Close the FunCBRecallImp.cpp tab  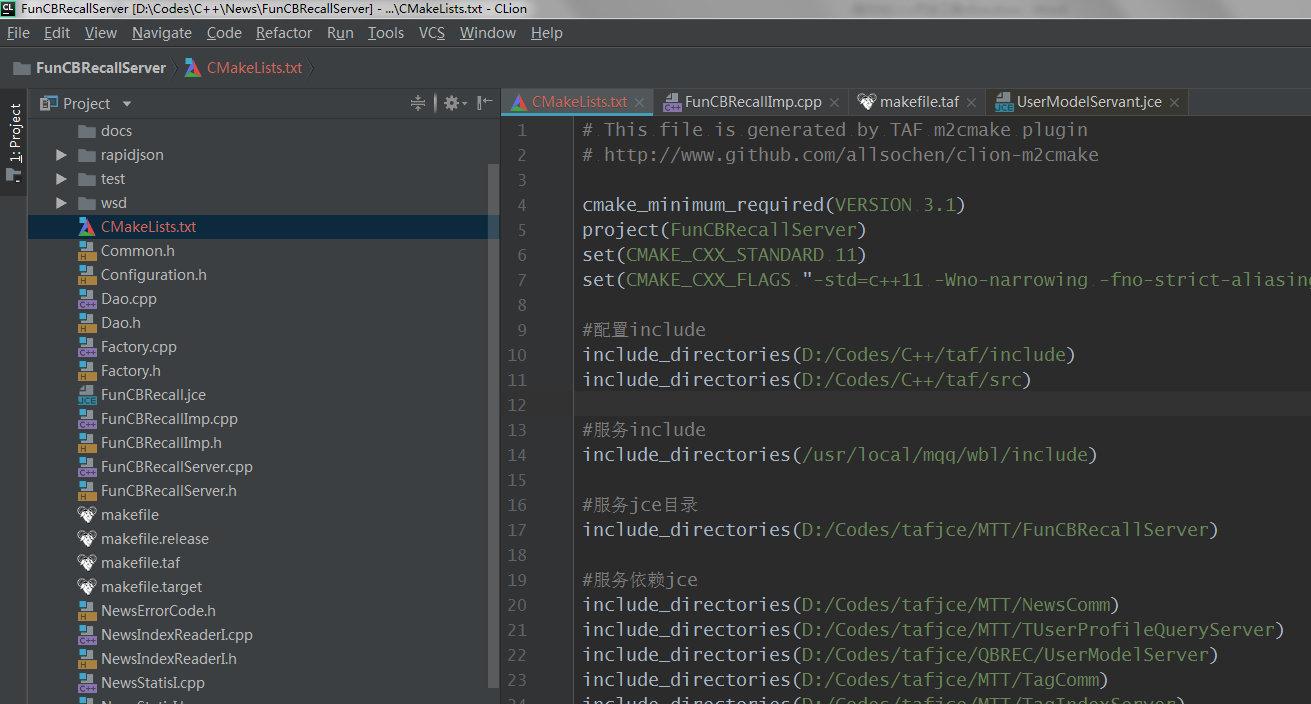pyautogui.click(x=834, y=101)
